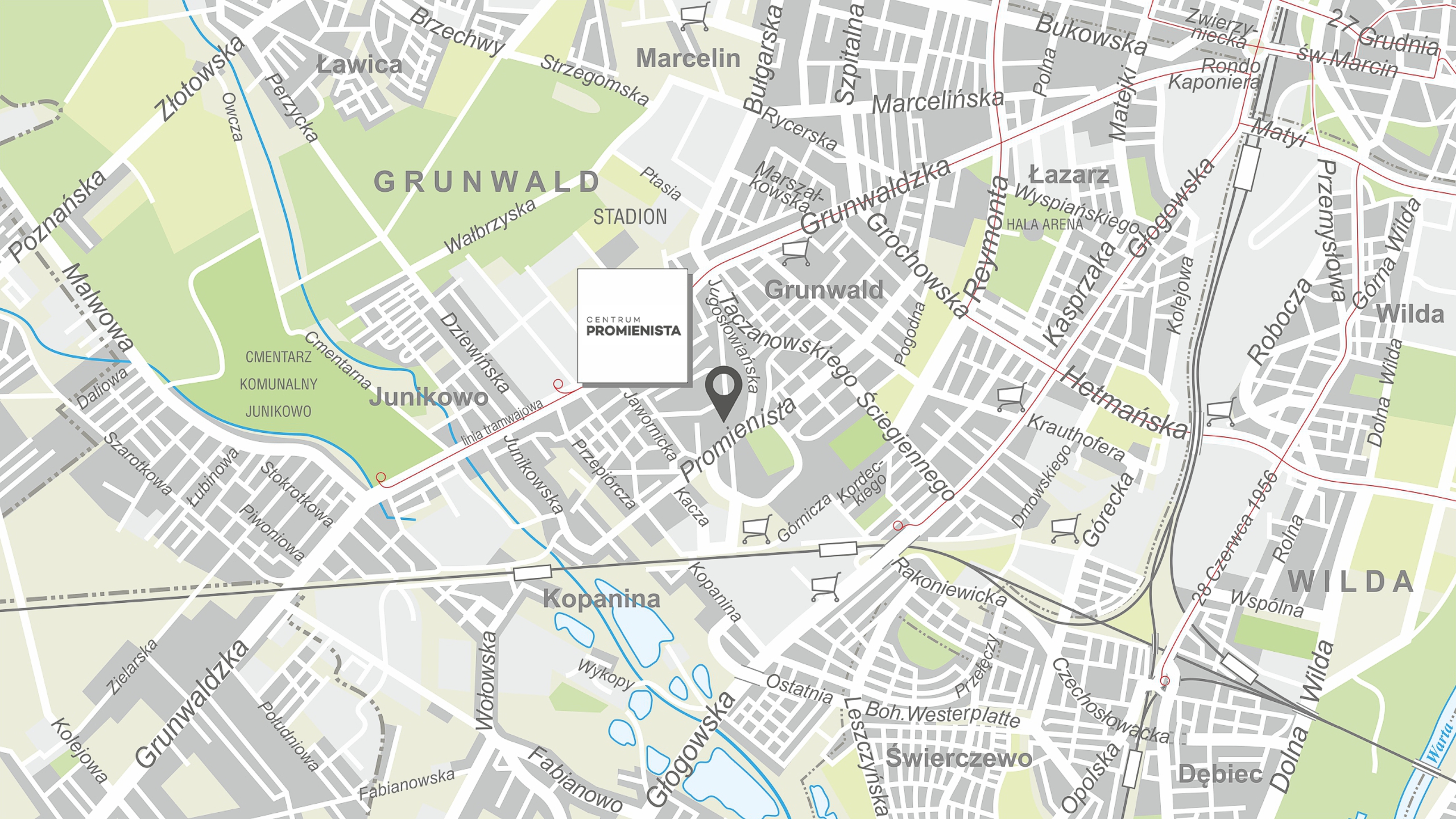Click the STADION label
This screenshot has height=819, width=1456.
pyautogui.click(x=630, y=217)
